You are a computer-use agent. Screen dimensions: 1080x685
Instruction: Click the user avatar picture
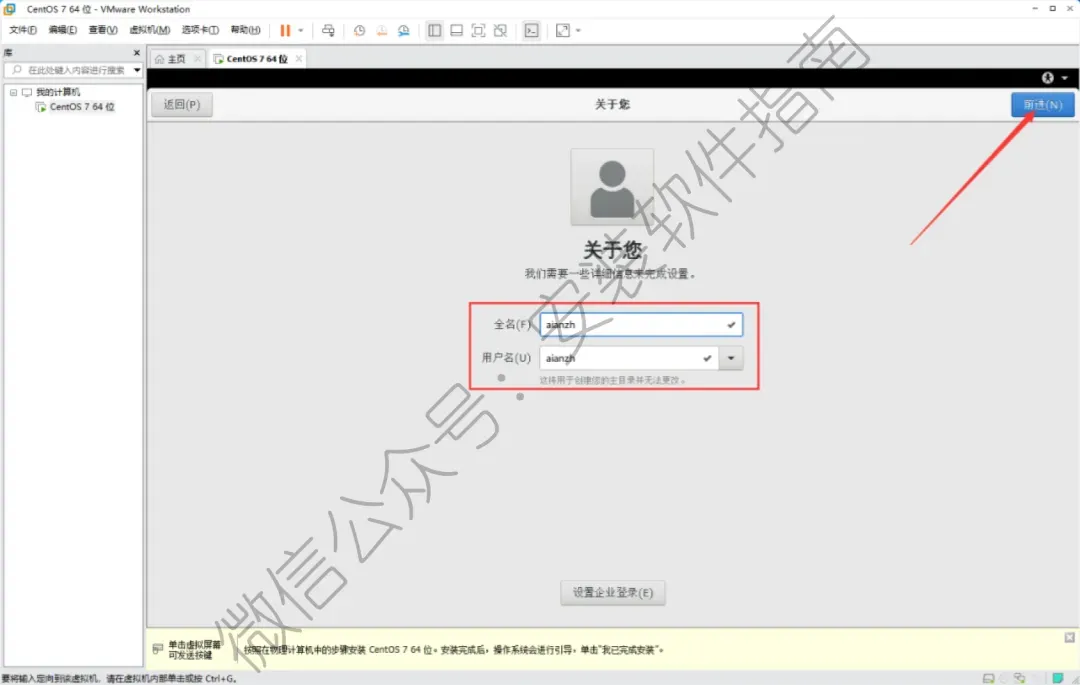612,187
